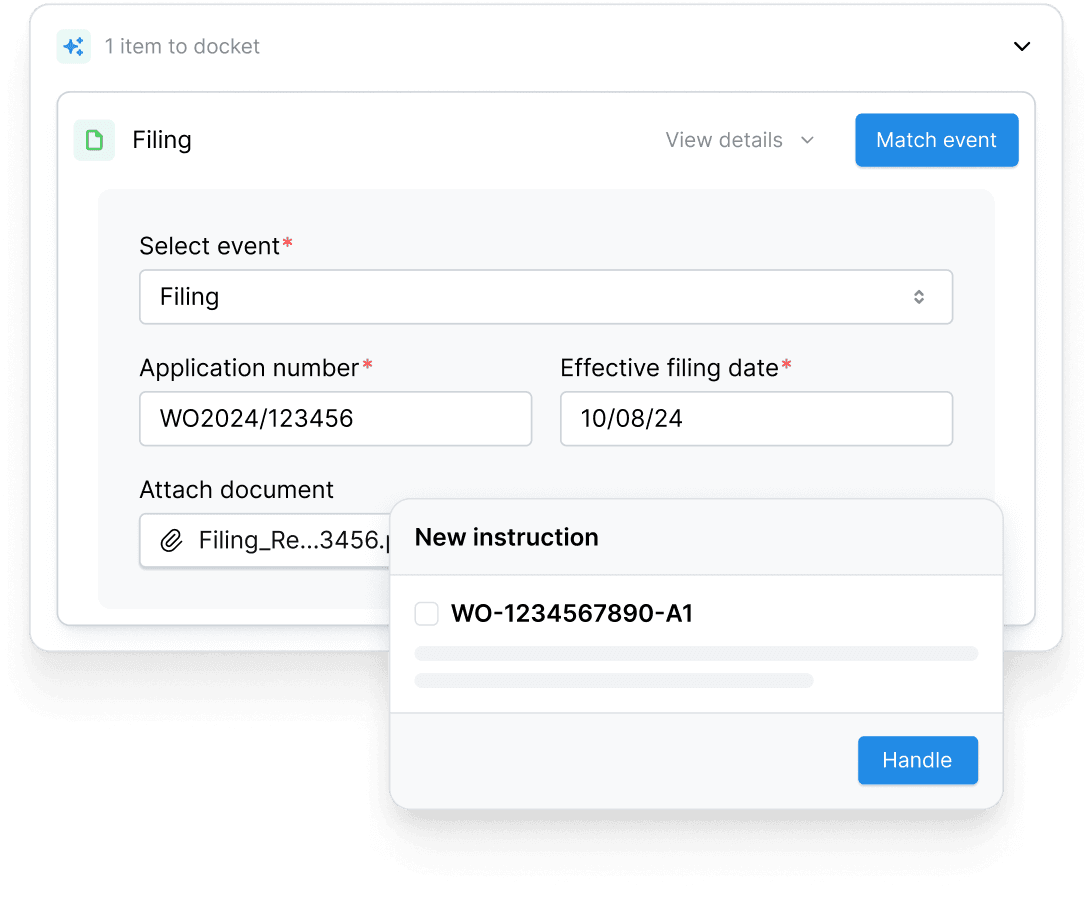
Task: Click the Select event field label
Action: click(210, 246)
